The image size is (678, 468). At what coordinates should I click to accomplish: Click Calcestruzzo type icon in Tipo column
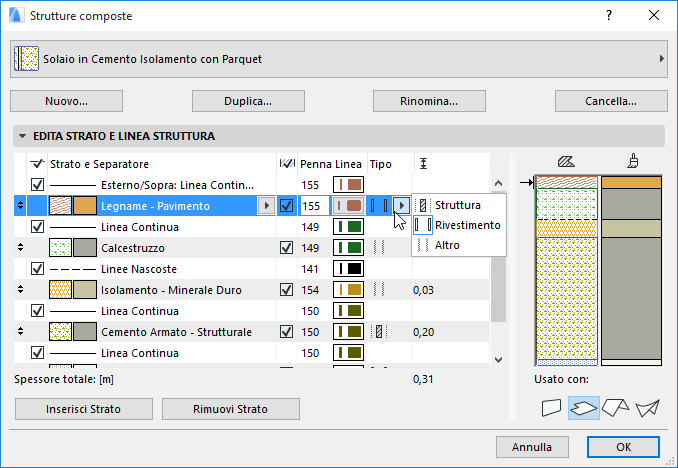[x=379, y=248]
